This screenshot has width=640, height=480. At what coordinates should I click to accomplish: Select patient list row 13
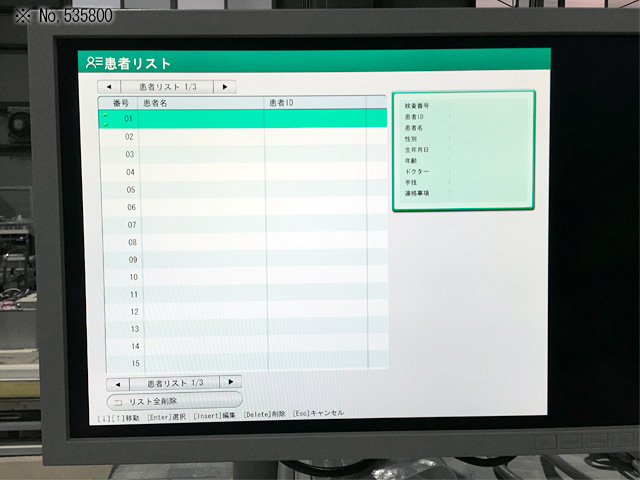pos(247,329)
